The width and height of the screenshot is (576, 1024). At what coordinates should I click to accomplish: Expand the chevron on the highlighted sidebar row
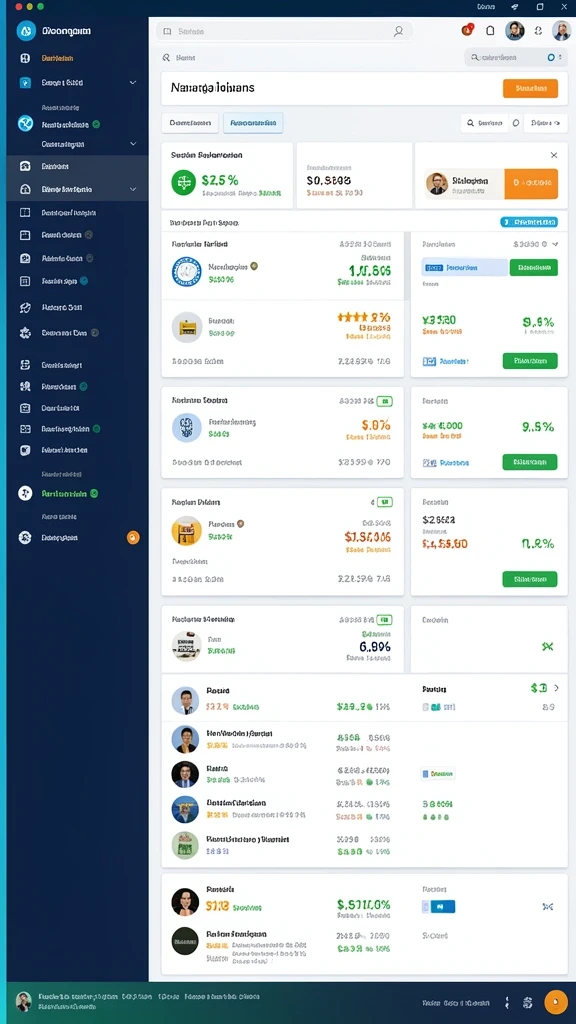click(x=133, y=189)
